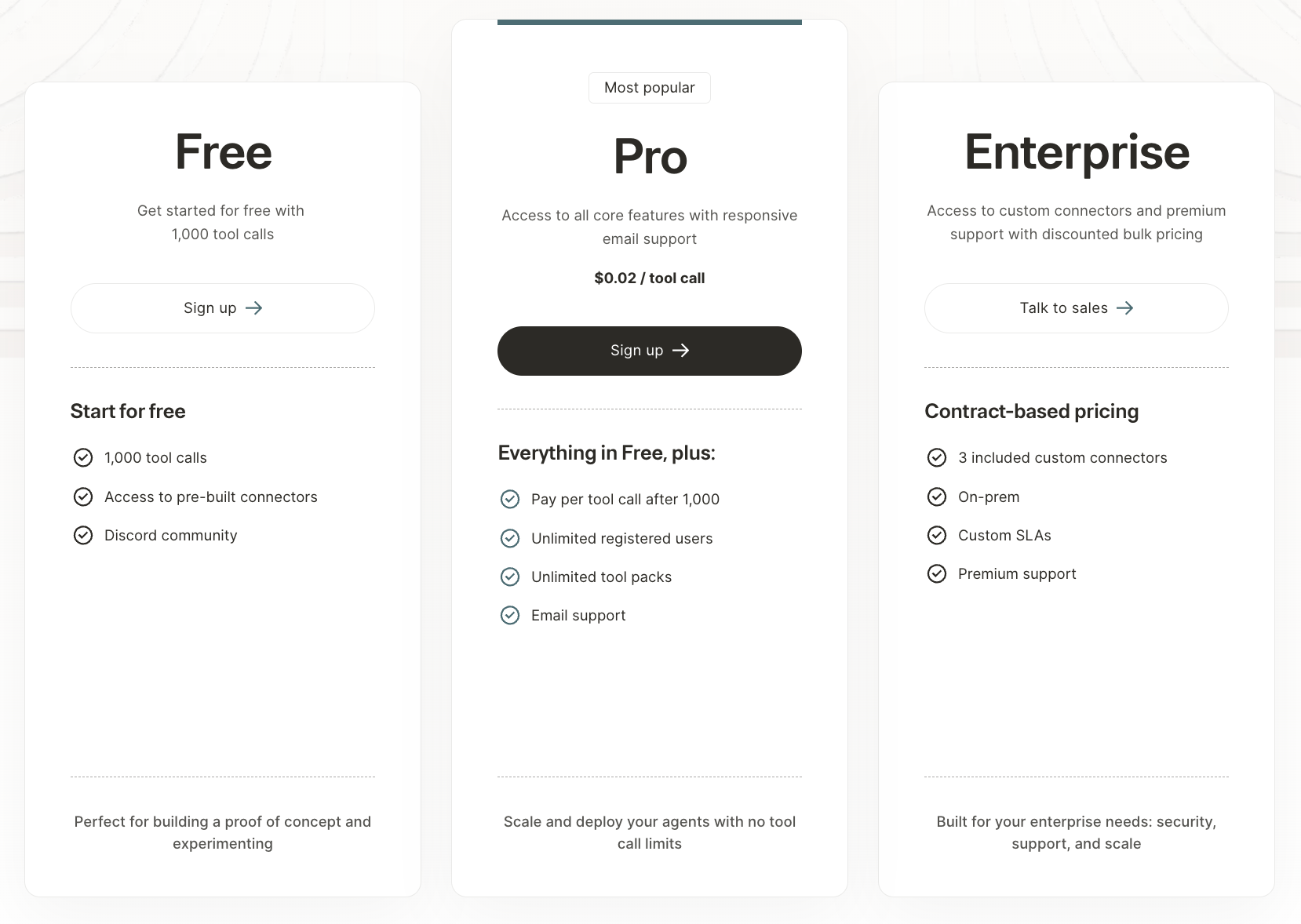The height and width of the screenshot is (924, 1301).
Task: Click the checkmark beside Unlimited tool packs
Action: 511,577
